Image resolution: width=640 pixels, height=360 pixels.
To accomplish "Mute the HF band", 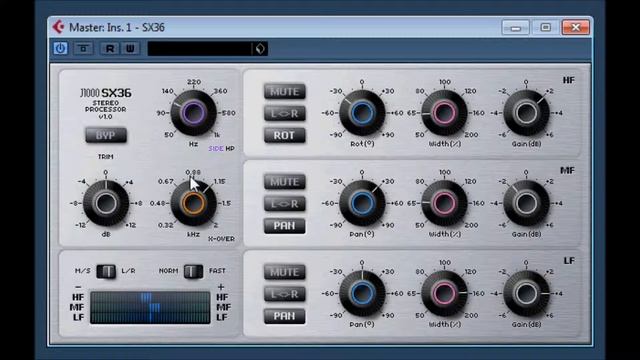I will 284,91.
